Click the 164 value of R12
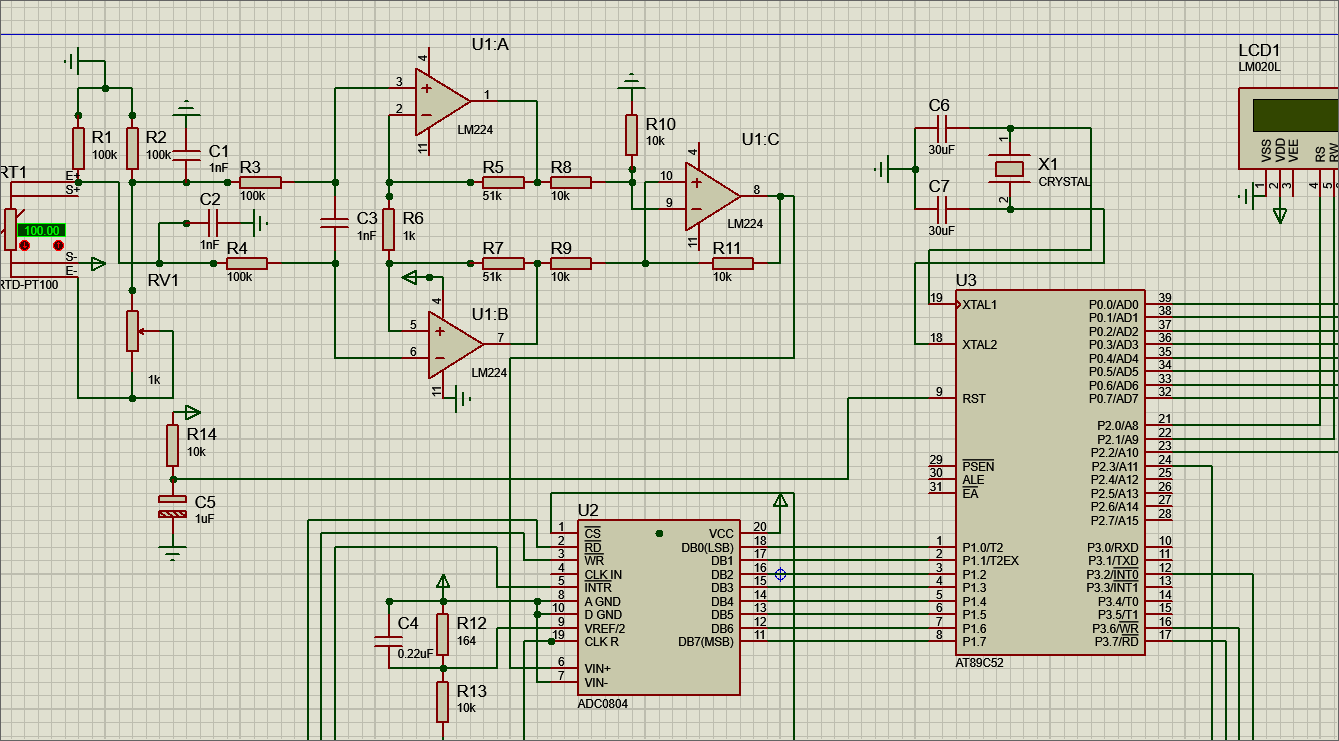 [x=467, y=640]
